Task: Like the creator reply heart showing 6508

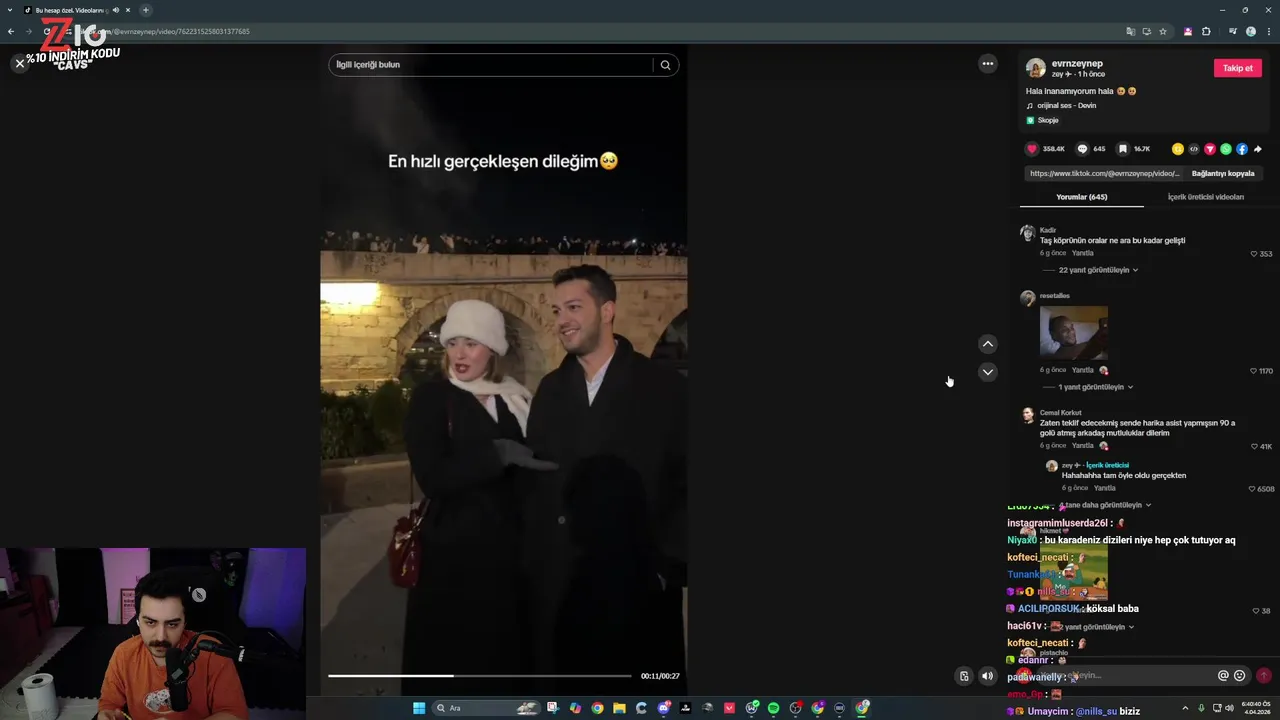Action: (1252, 489)
